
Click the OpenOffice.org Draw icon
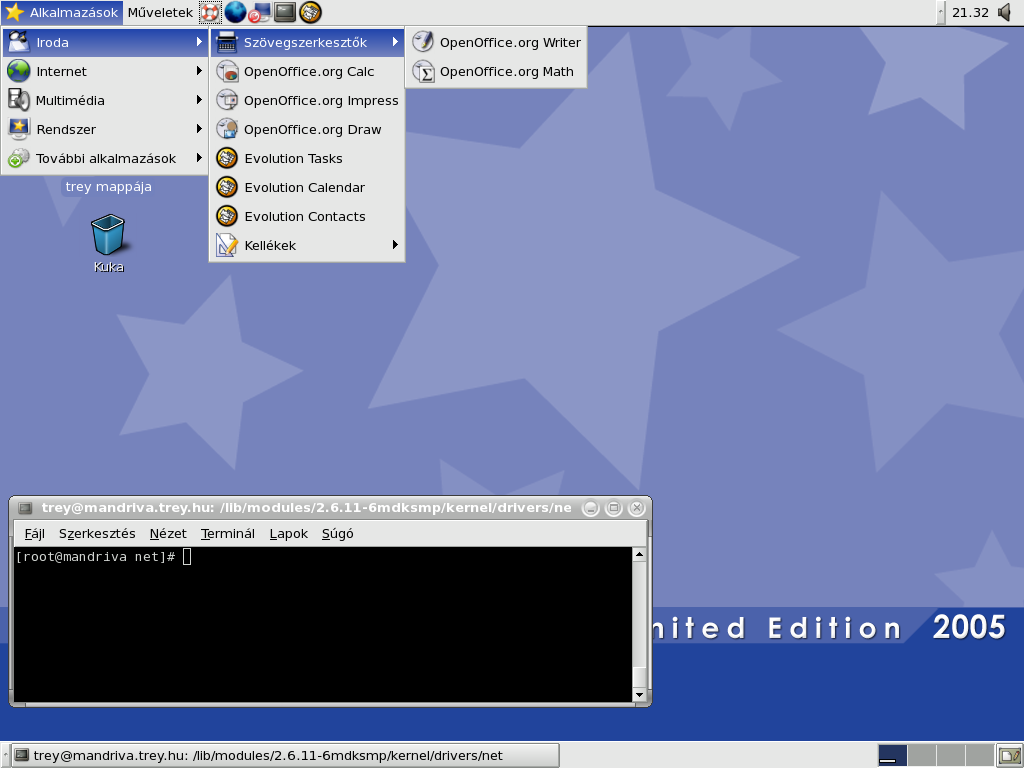tap(227, 129)
